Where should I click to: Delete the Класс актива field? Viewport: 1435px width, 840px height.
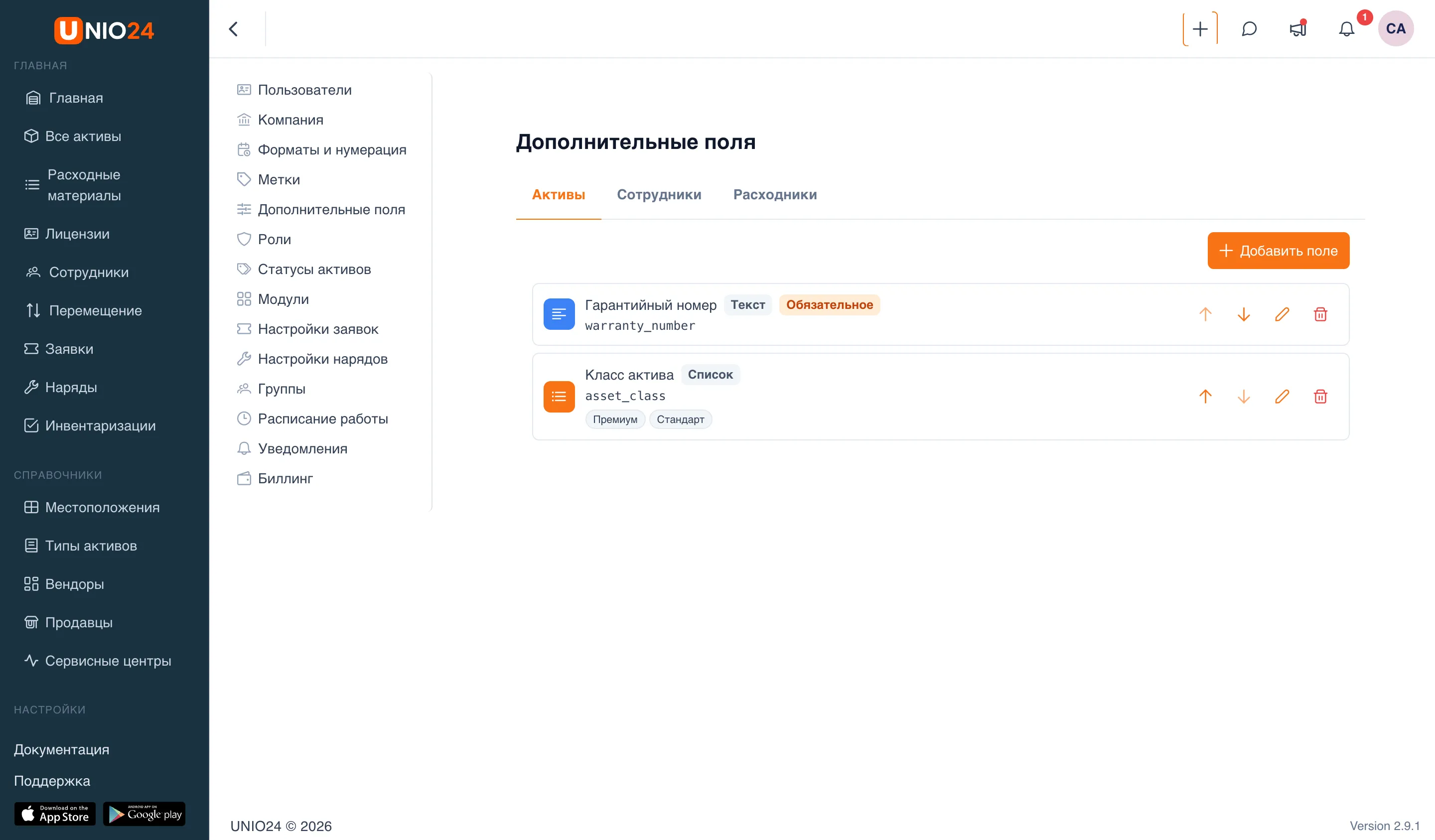[1320, 397]
